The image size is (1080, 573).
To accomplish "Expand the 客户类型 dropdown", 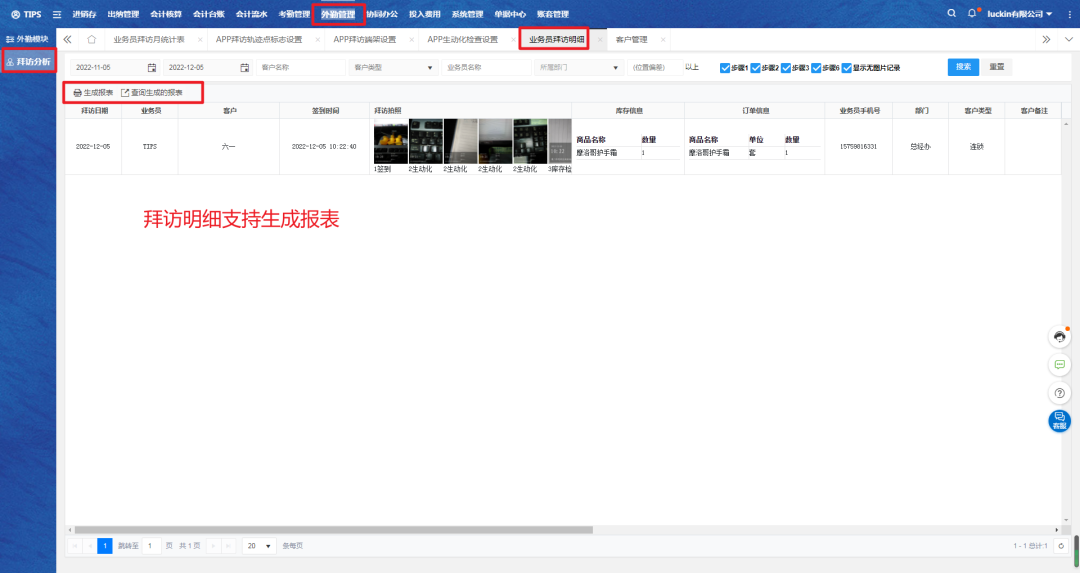I will coord(393,68).
